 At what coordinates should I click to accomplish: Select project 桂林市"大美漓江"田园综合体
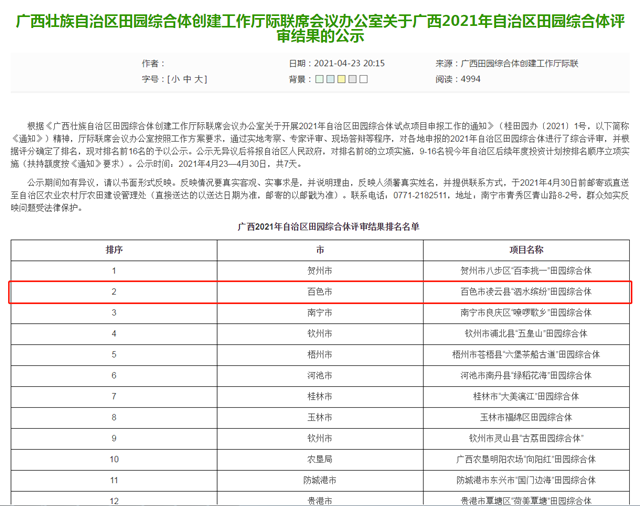click(x=526, y=397)
